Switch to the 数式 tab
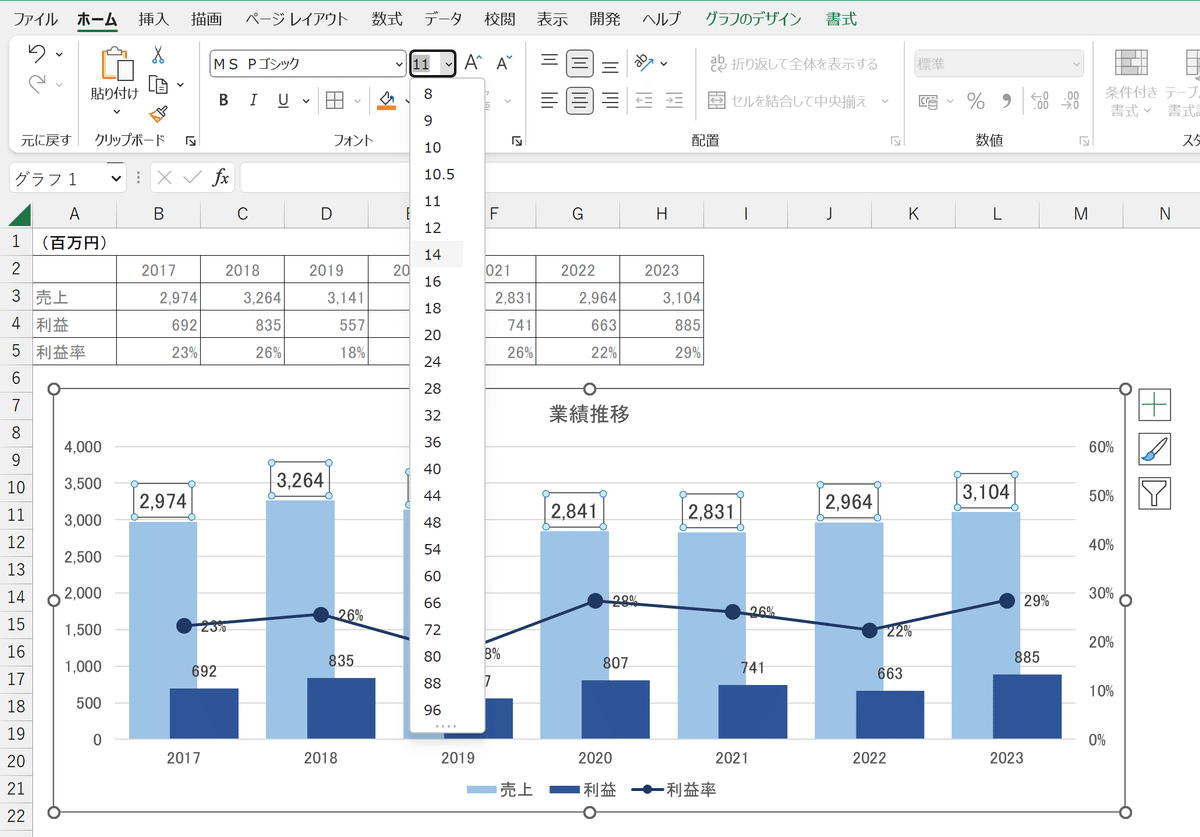1200x837 pixels. 386,19
